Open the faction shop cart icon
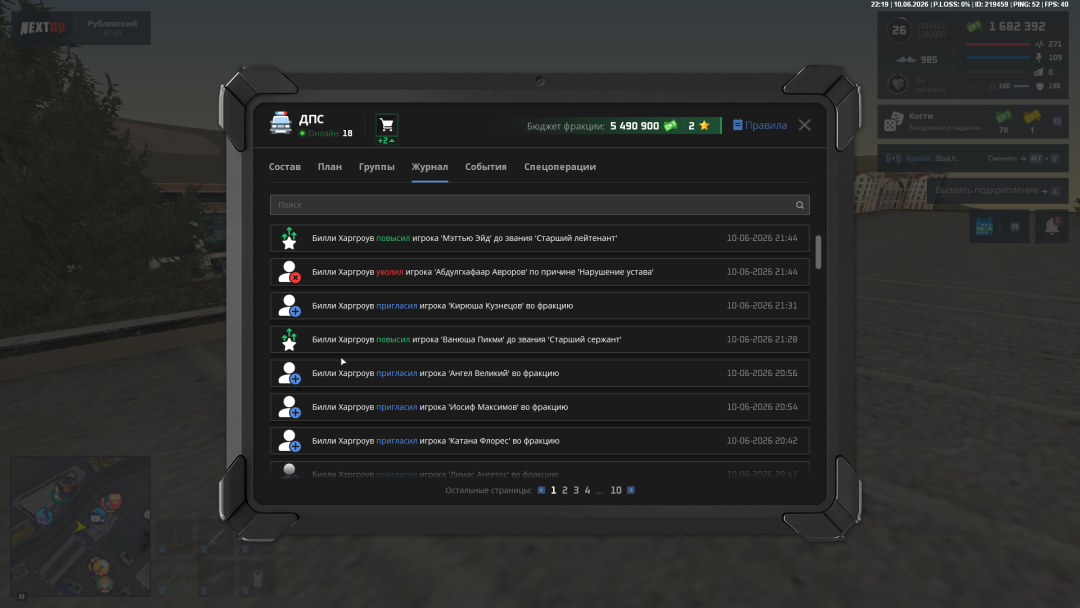 (x=386, y=125)
